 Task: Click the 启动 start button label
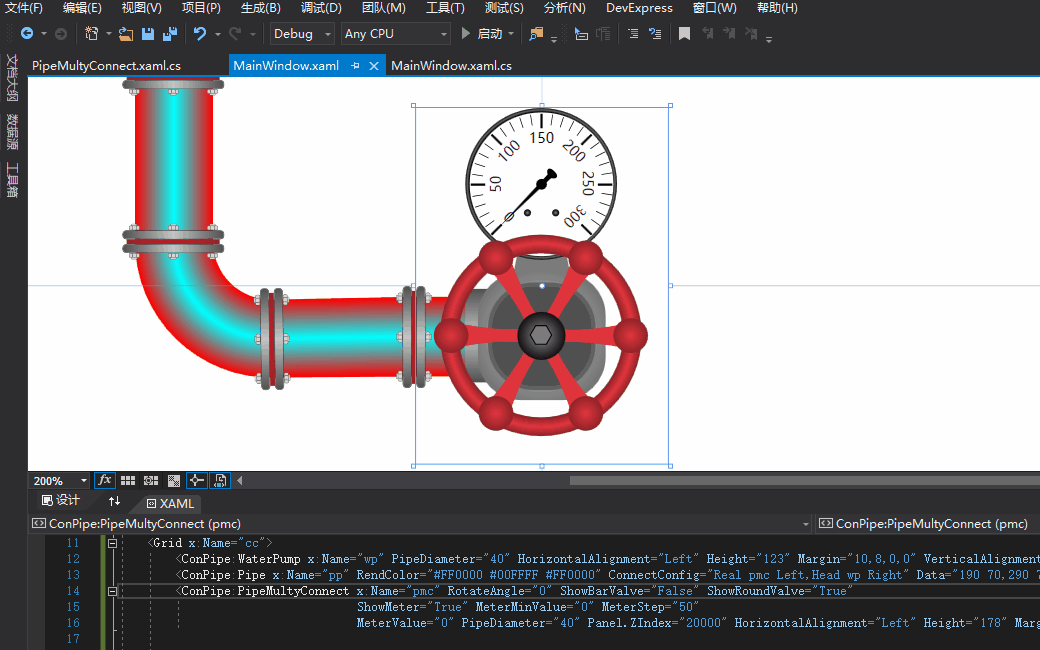pyautogui.click(x=490, y=34)
